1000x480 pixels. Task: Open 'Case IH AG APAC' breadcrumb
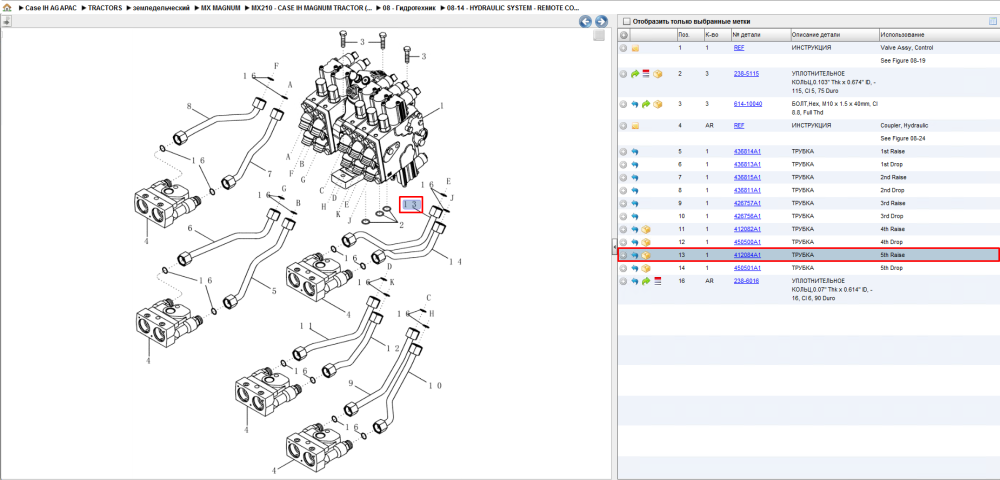click(50, 8)
